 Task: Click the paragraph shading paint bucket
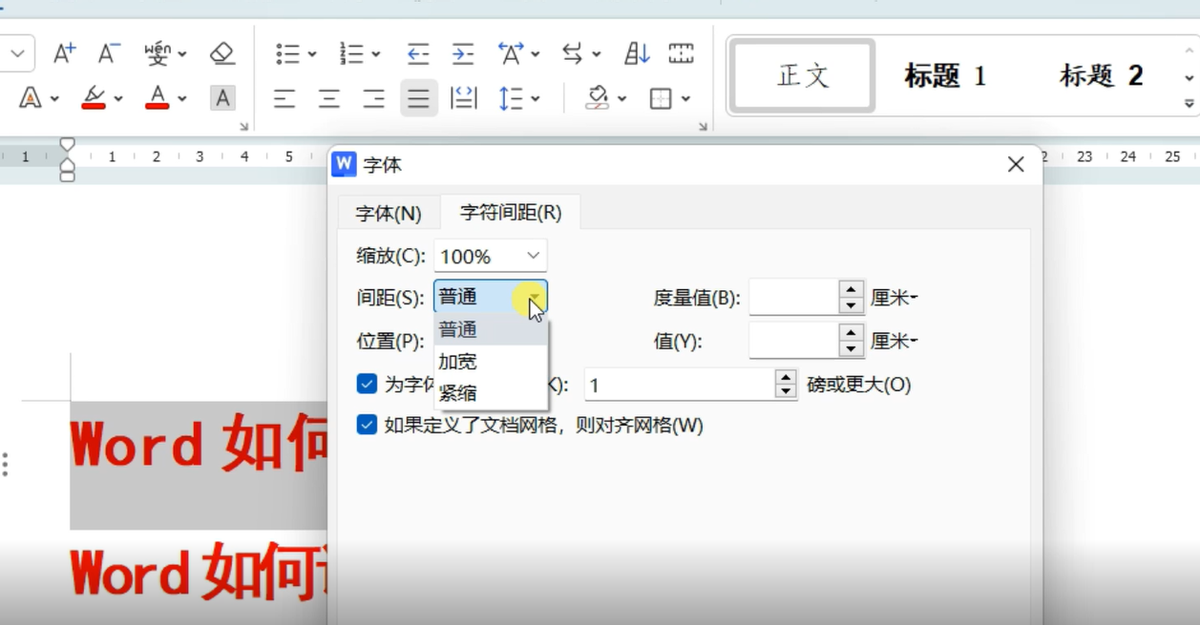click(x=598, y=98)
